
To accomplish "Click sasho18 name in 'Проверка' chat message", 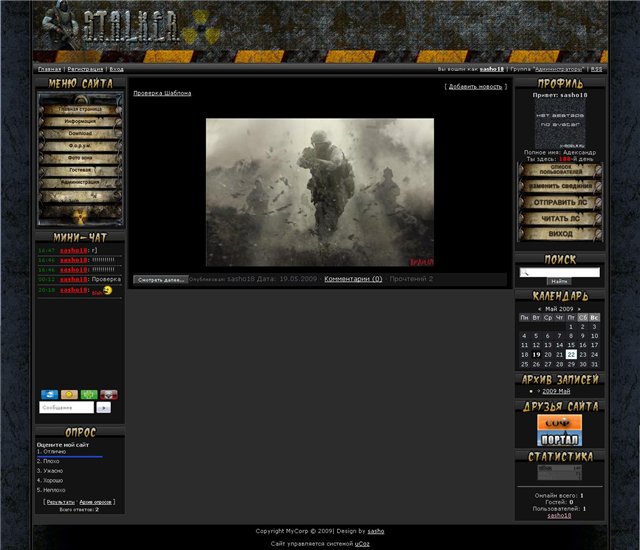I will tap(74, 279).
